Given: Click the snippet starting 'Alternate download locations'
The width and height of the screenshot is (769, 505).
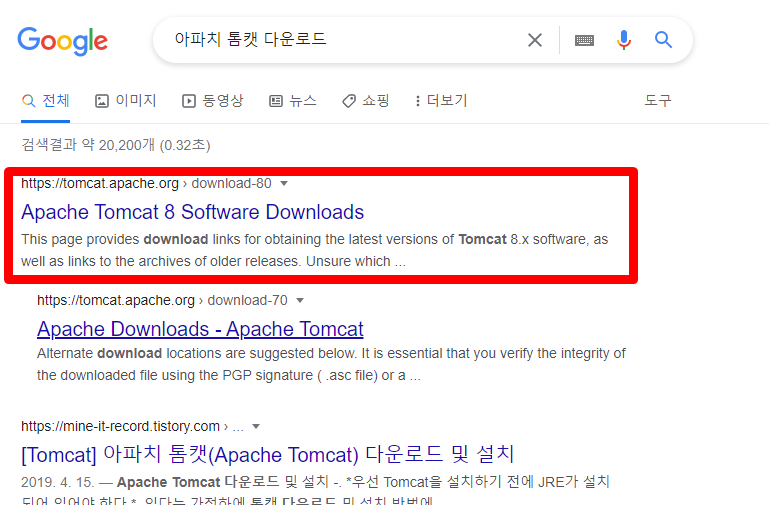Looking at the screenshot, I should coord(331,364).
